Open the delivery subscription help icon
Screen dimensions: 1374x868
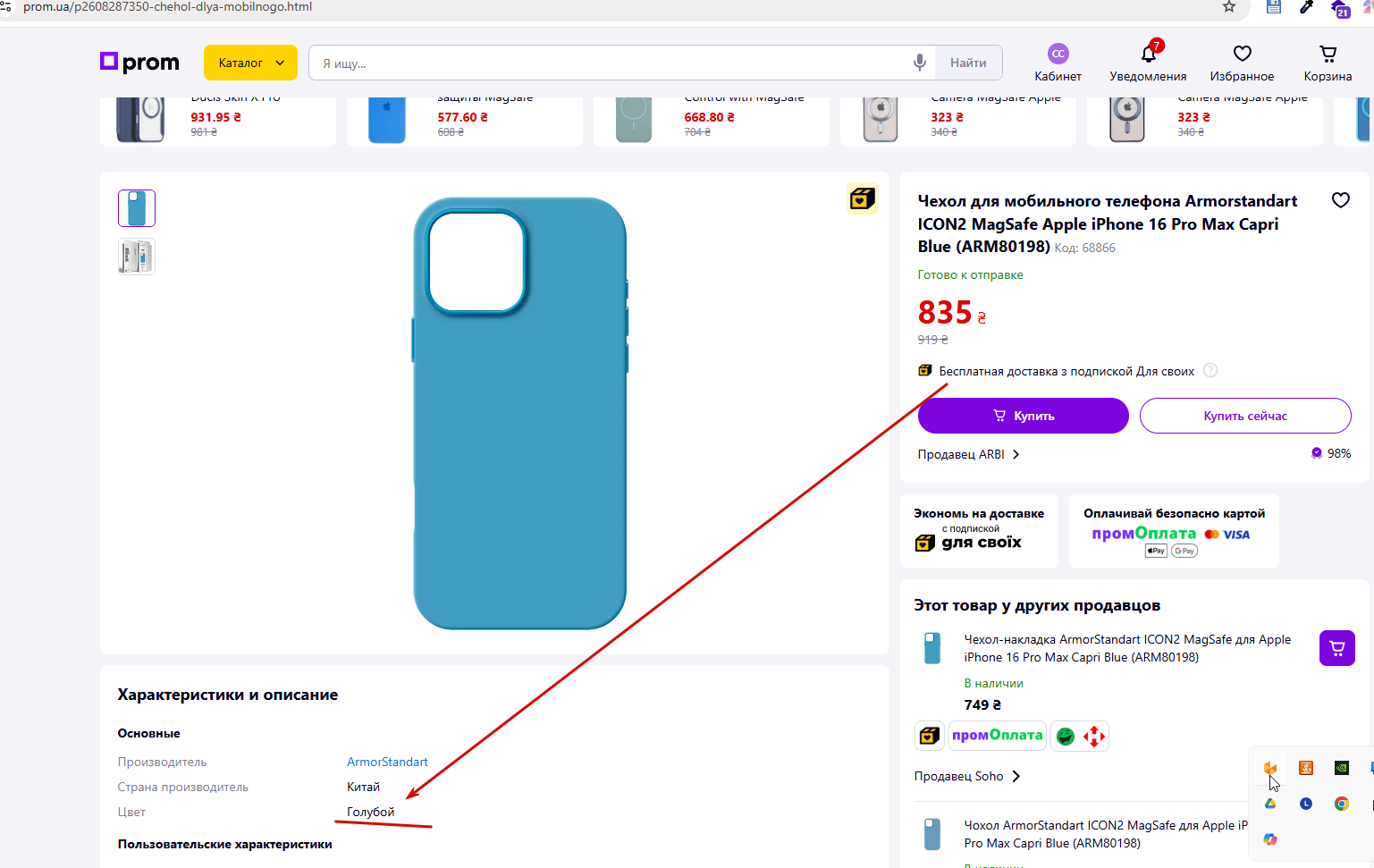coord(1210,370)
